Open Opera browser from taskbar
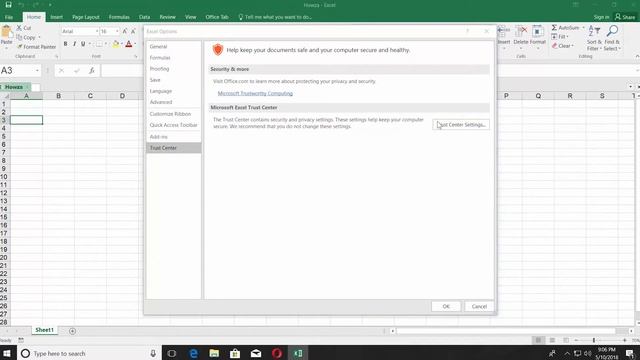This screenshot has width=640, height=360. coord(277,353)
